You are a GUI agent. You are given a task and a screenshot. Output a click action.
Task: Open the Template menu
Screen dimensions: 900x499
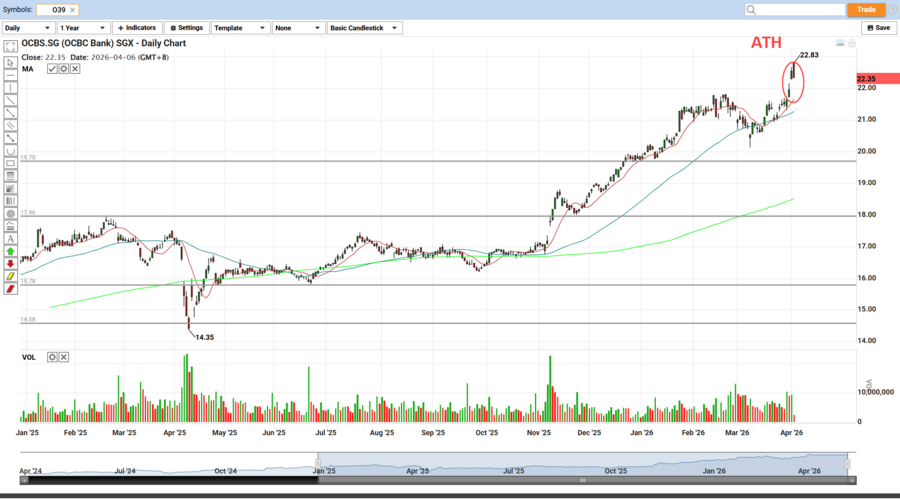(x=238, y=28)
